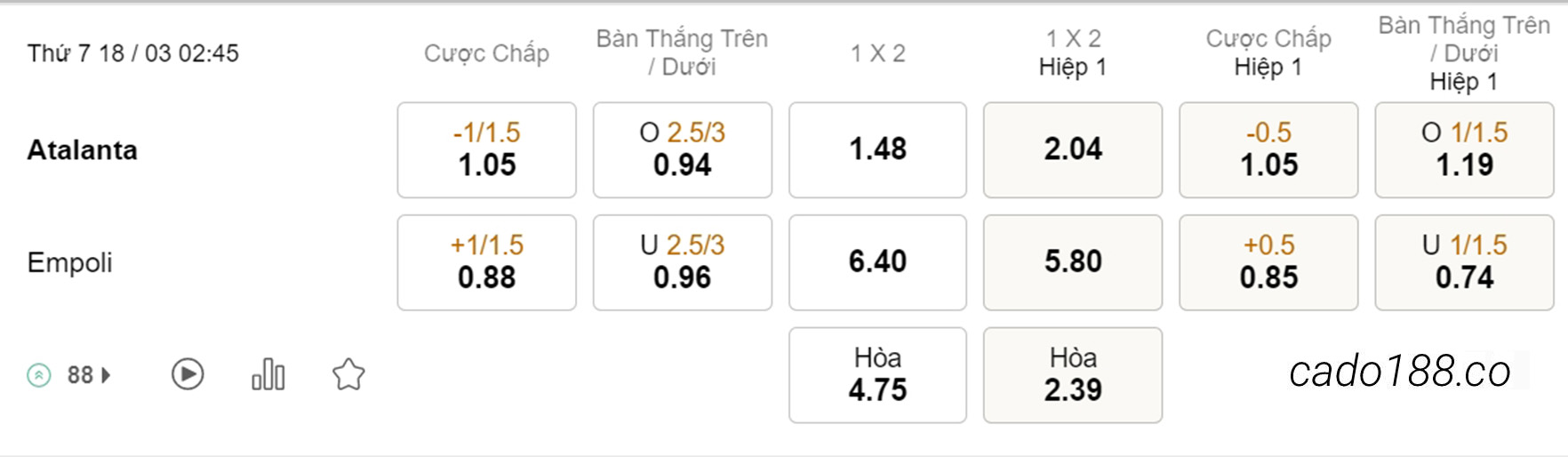Pick Empoli win 1X2 at 6.40
The width and height of the screenshot is (1568, 457).
877,262
